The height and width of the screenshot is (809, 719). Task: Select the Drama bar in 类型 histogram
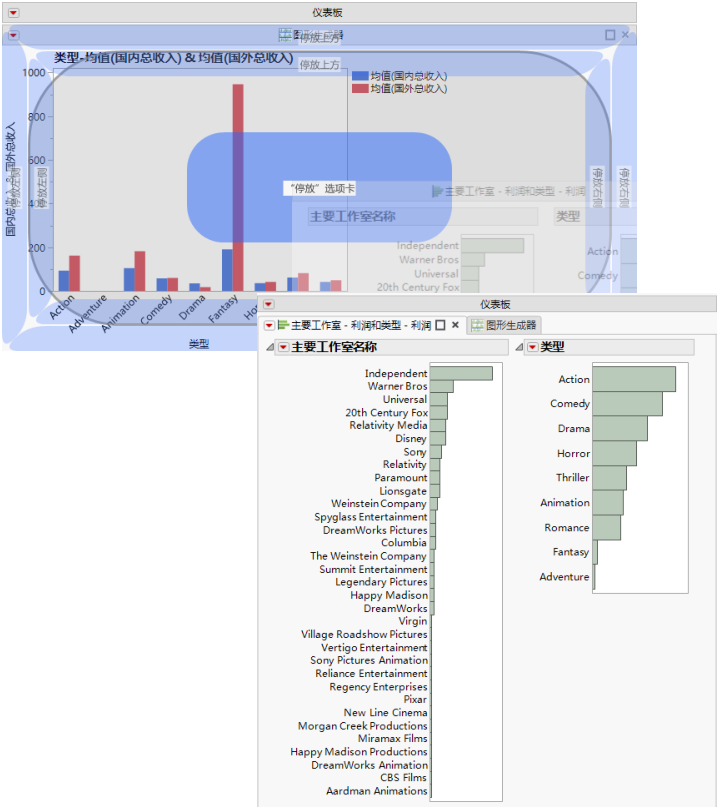point(620,428)
